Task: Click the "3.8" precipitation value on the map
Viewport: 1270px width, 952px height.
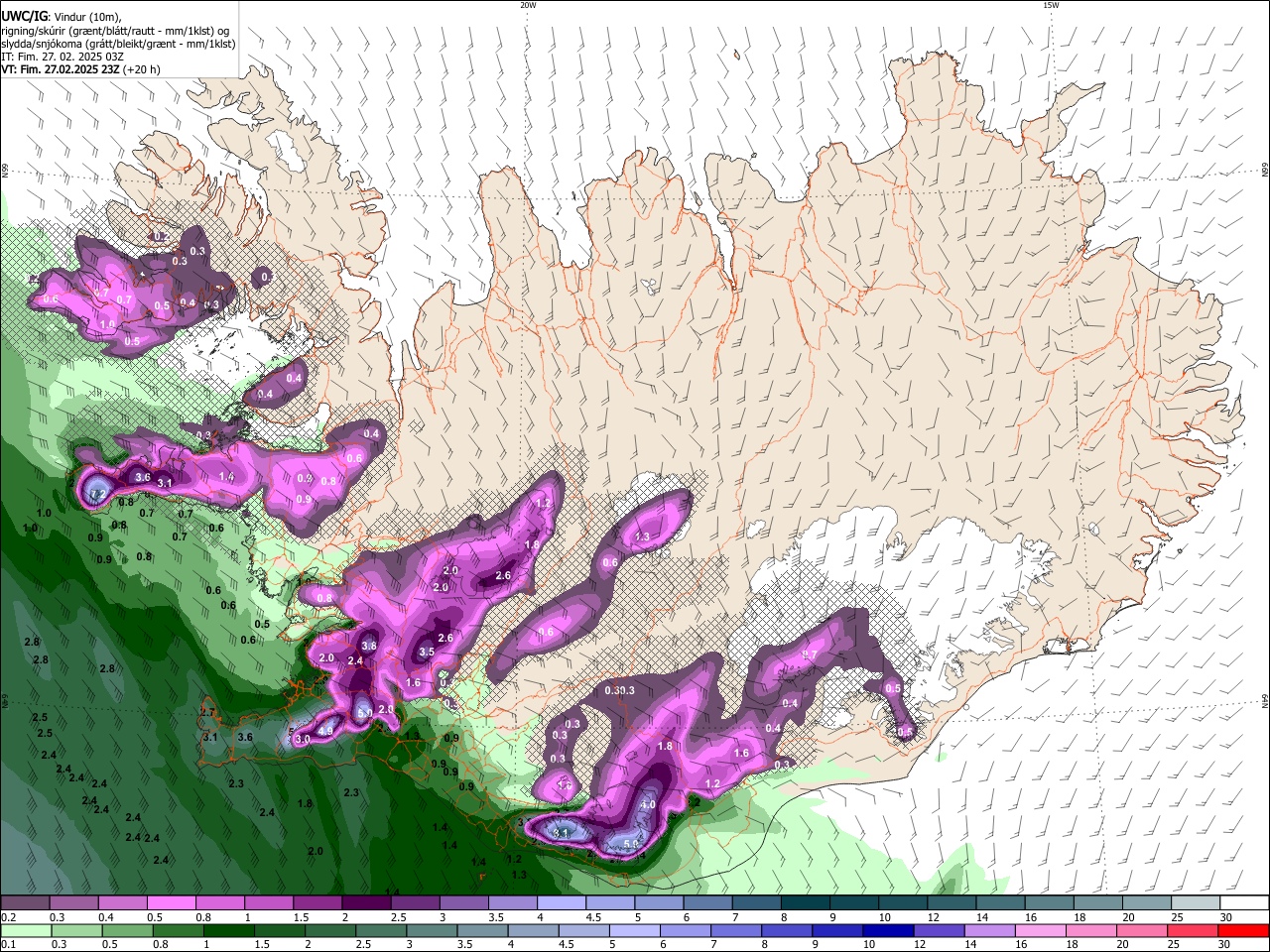Action: coord(369,646)
